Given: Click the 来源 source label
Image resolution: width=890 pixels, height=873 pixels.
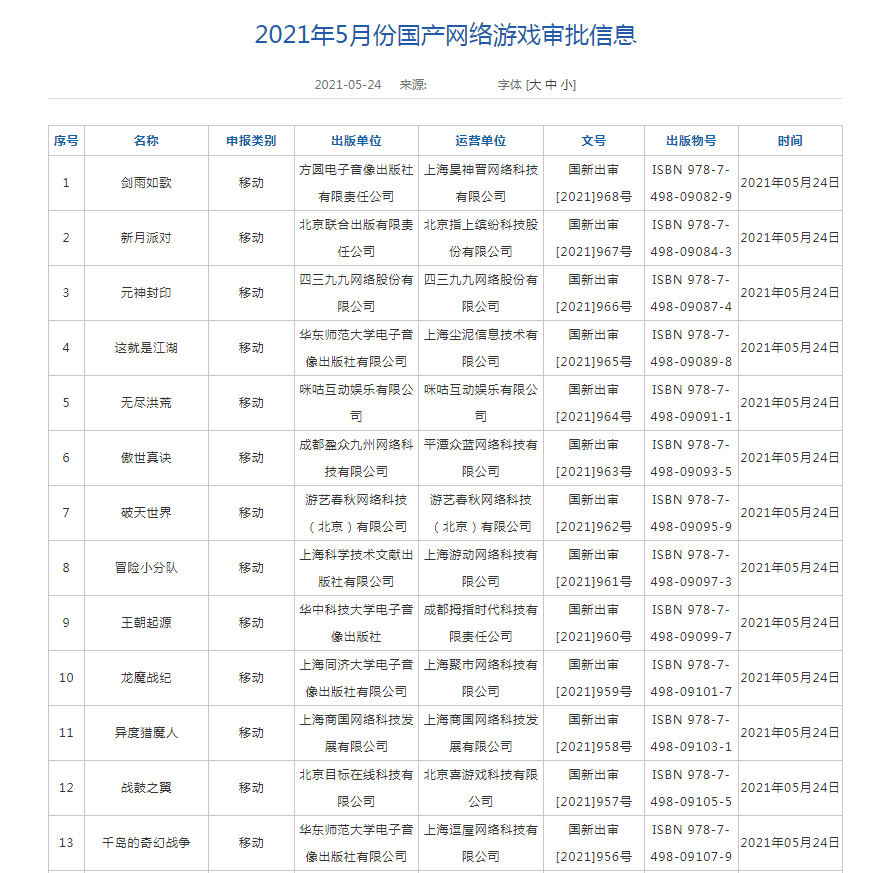Looking at the screenshot, I should point(413,85).
